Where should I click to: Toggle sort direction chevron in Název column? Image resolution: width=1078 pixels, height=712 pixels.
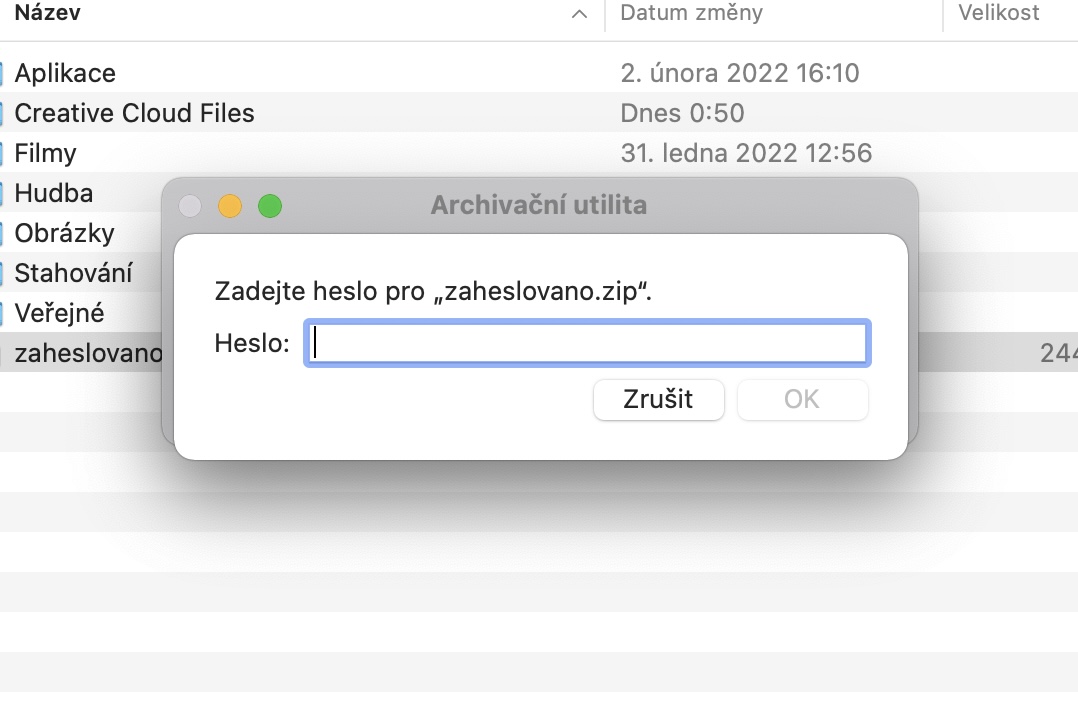pyautogui.click(x=579, y=14)
